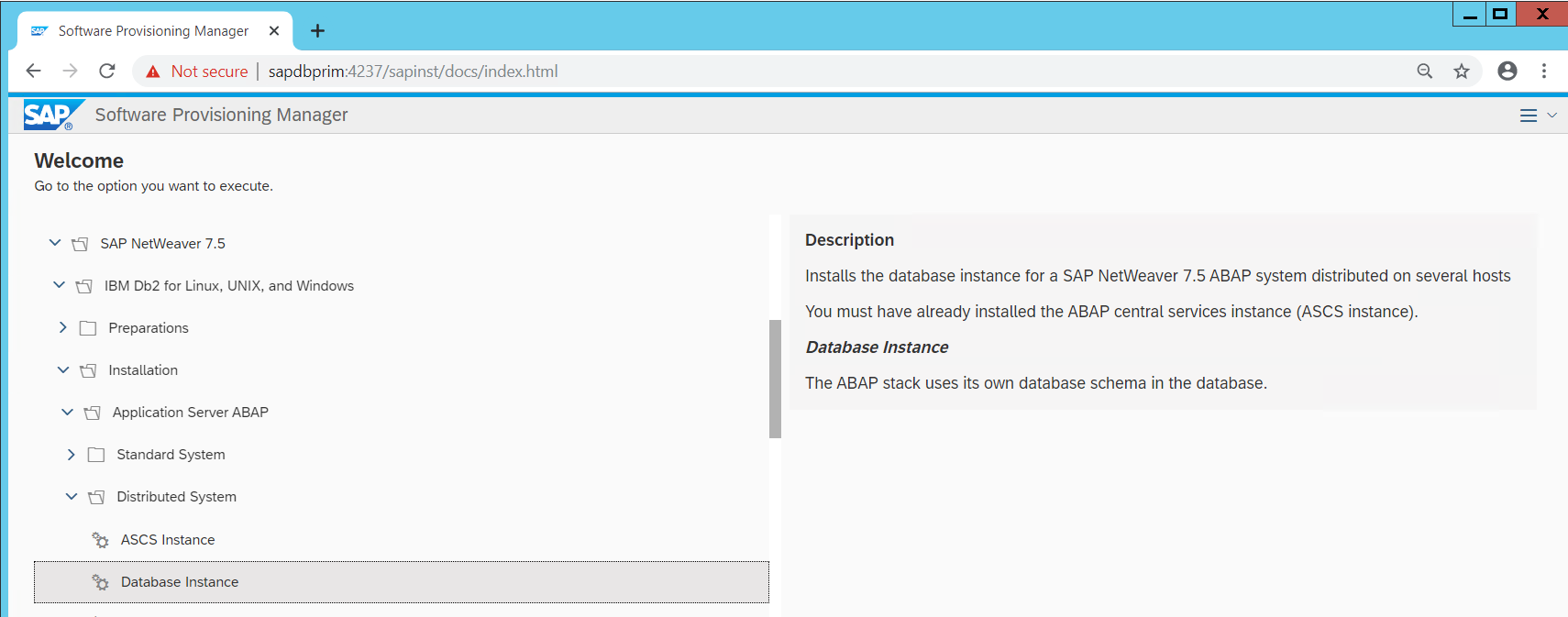This screenshot has height=617, width=1568.
Task: Open the hamburger menu in SAP header
Action: click(x=1528, y=116)
